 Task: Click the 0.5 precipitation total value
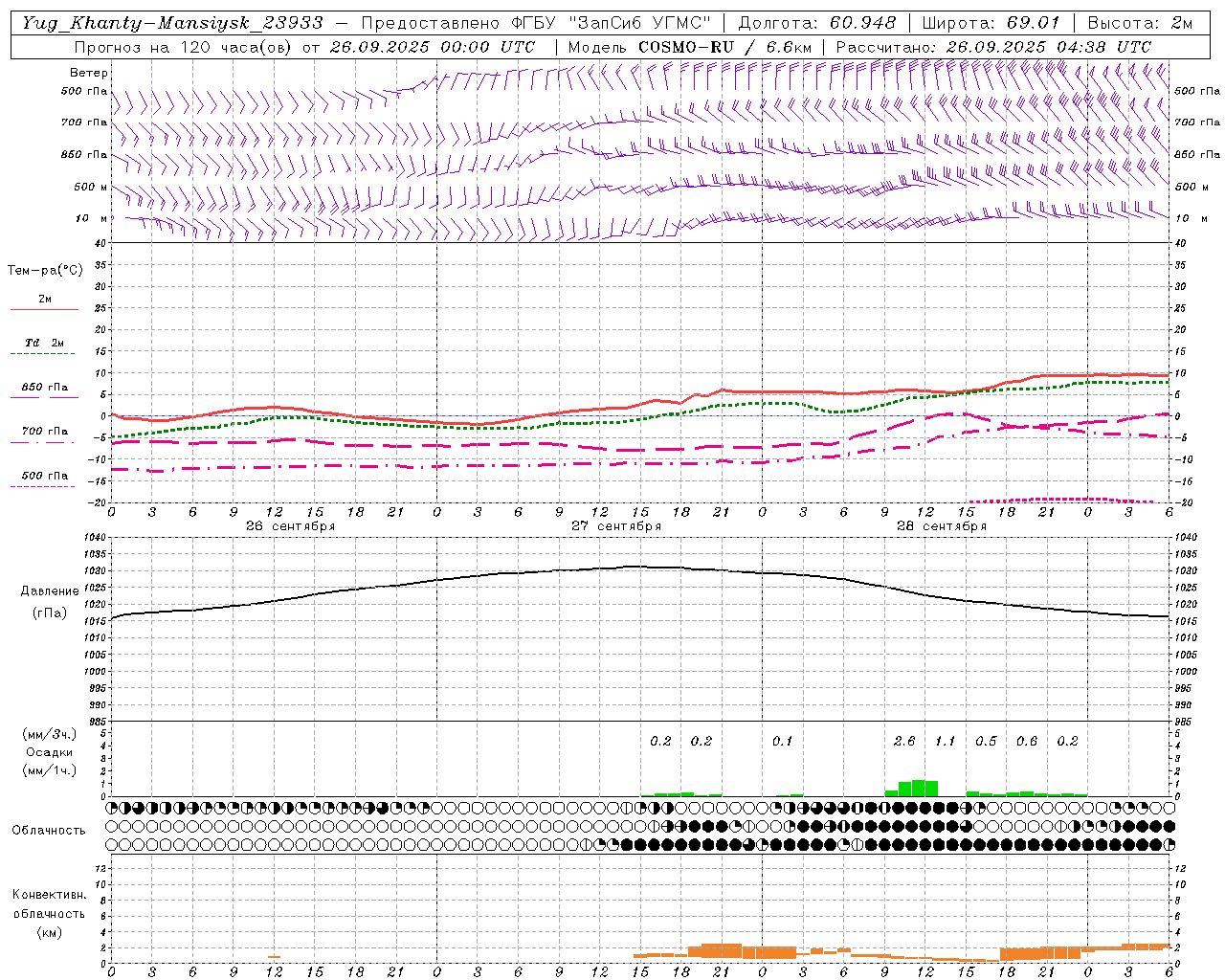[x=986, y=741]
